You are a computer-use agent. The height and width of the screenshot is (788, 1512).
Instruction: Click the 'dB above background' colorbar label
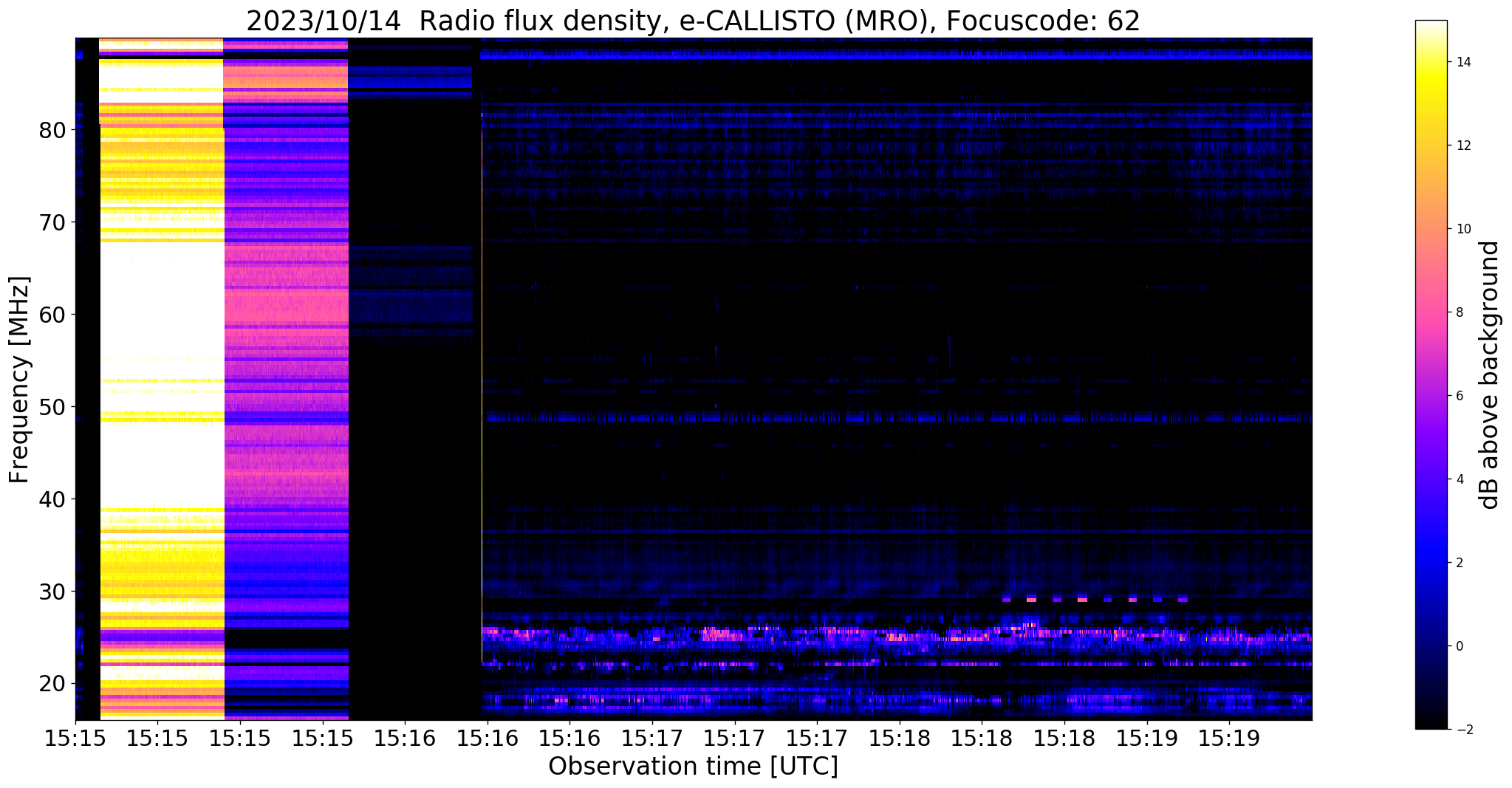click(x=1490, y=375)
